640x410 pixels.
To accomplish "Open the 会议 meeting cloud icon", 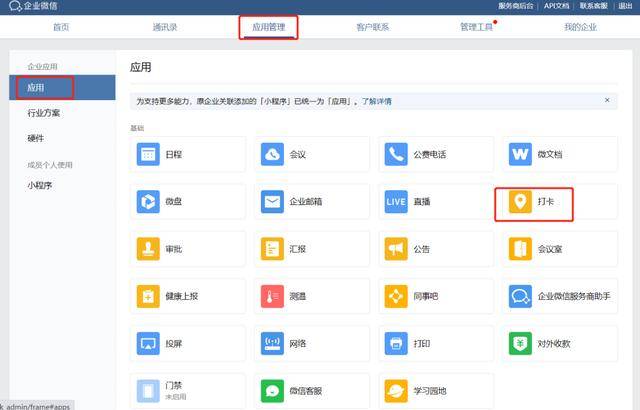I will point(272,154).
